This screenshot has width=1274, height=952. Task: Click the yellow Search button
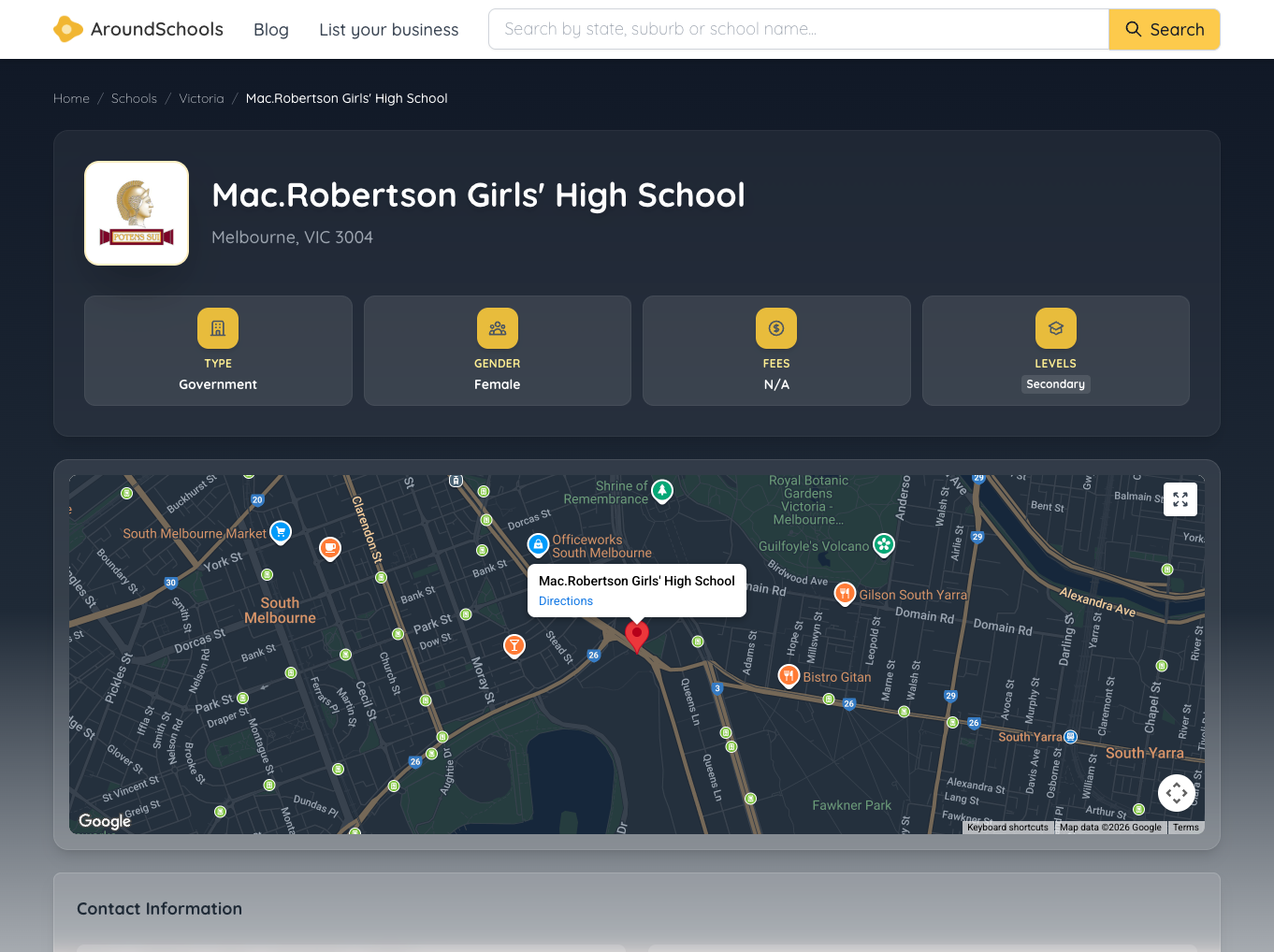(1165, 29)
